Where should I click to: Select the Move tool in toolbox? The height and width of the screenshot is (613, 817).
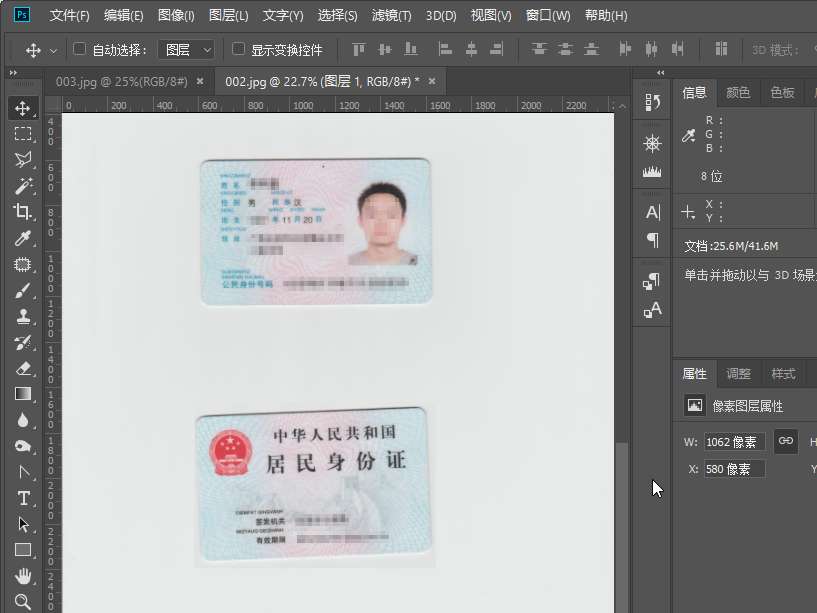(x=22, y=108)
